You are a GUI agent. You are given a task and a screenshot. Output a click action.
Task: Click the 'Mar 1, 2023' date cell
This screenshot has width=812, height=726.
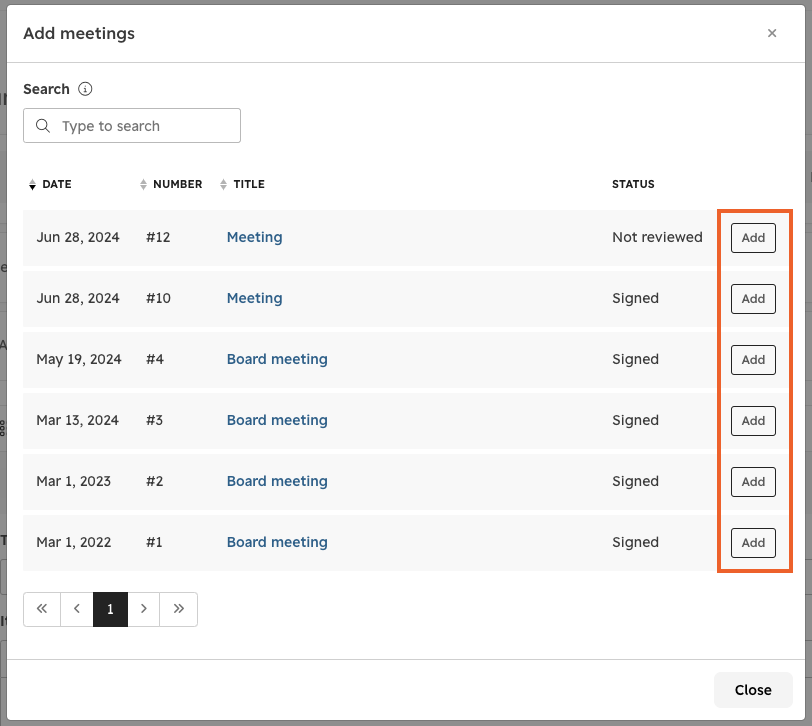(x=74, y=481)
